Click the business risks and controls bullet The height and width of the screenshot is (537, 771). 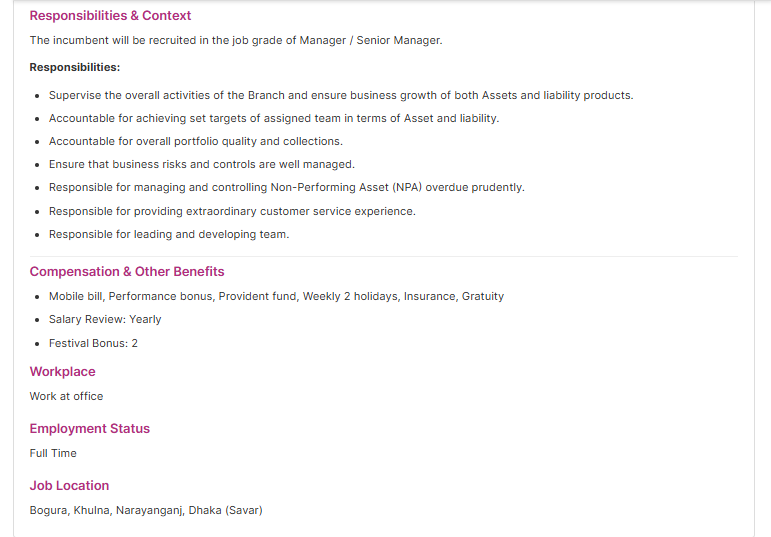(202, 164)
